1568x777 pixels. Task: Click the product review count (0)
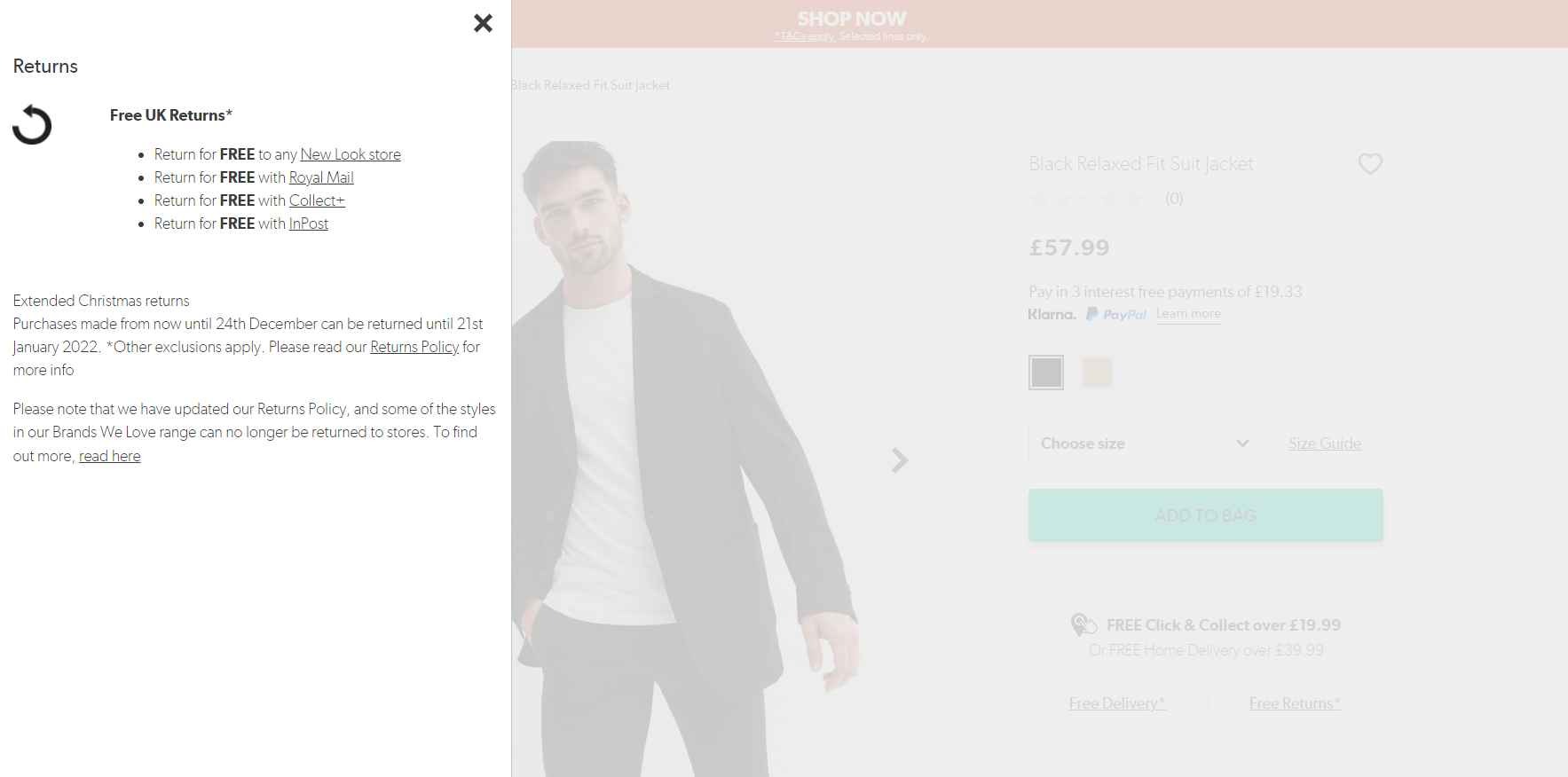(x=1173, y=199)
